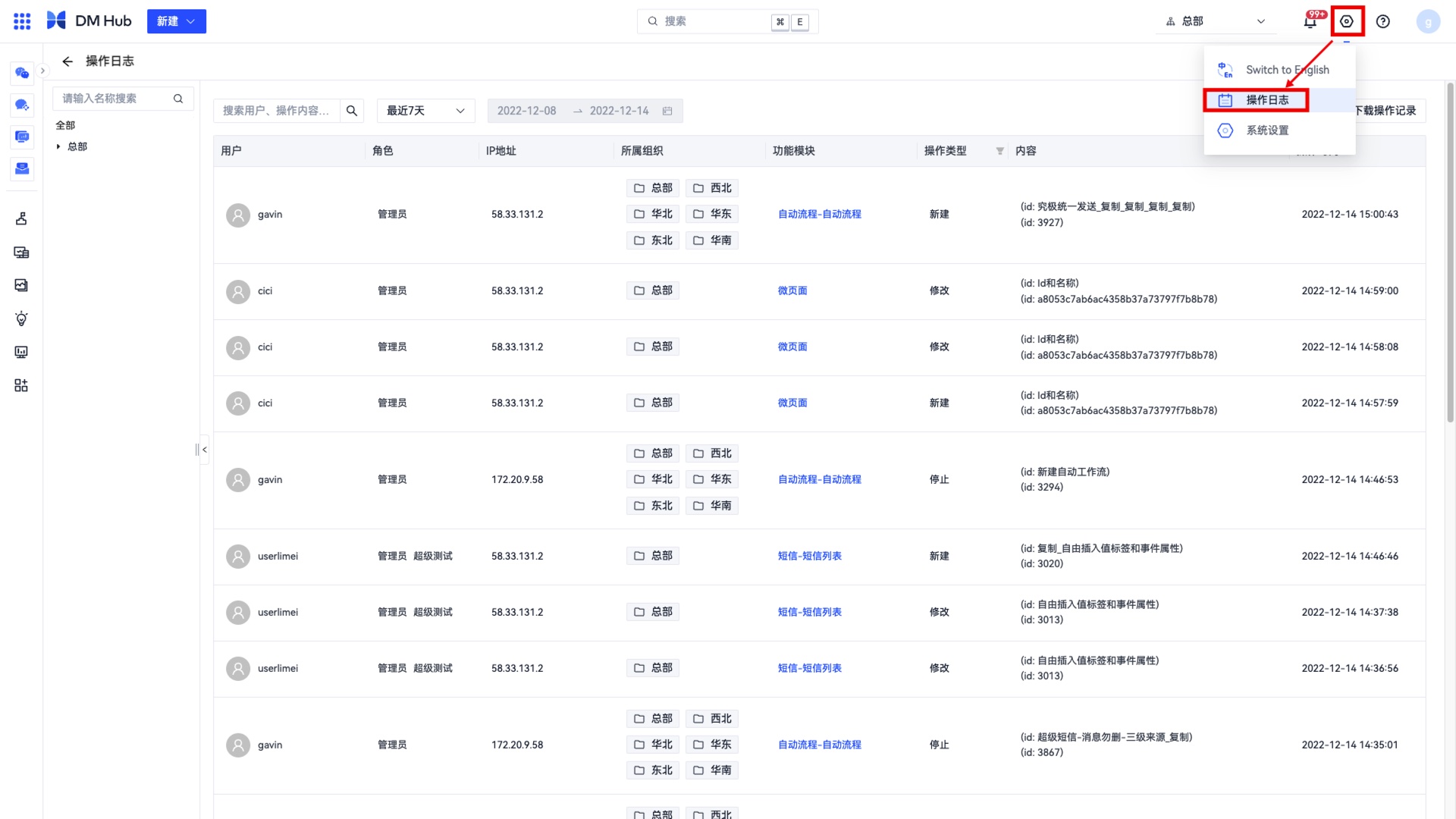Open the 新建 dropdown button

(177, 21)
